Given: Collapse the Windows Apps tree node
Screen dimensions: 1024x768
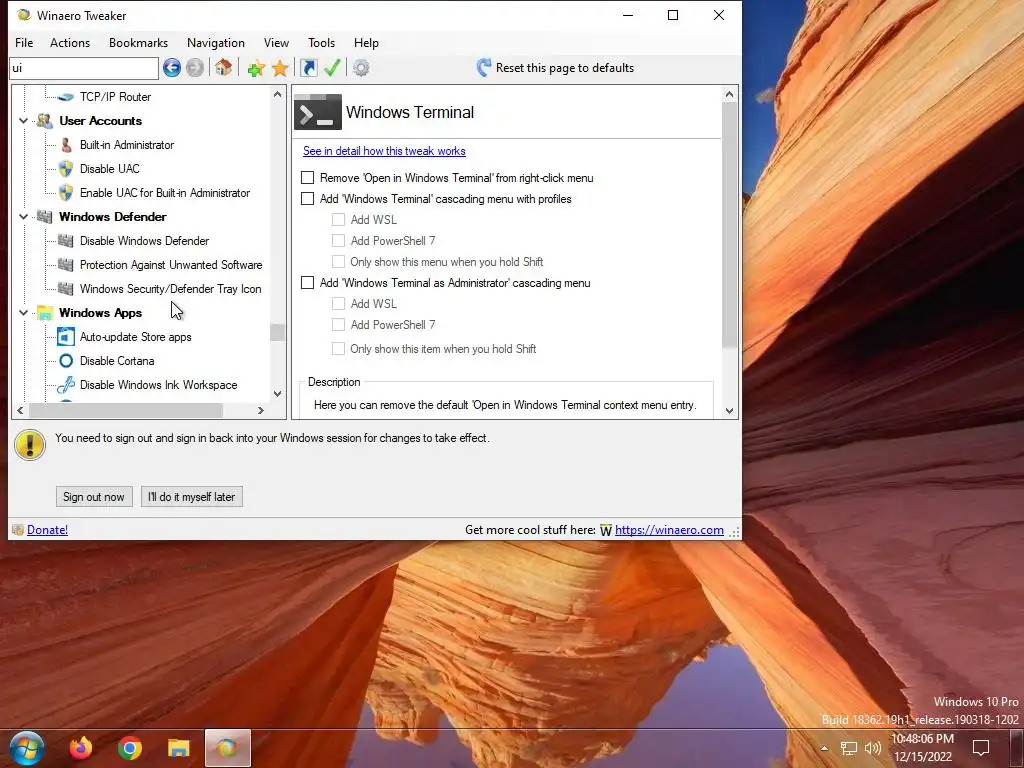Looking at the screenshot, I should point(24,313).
